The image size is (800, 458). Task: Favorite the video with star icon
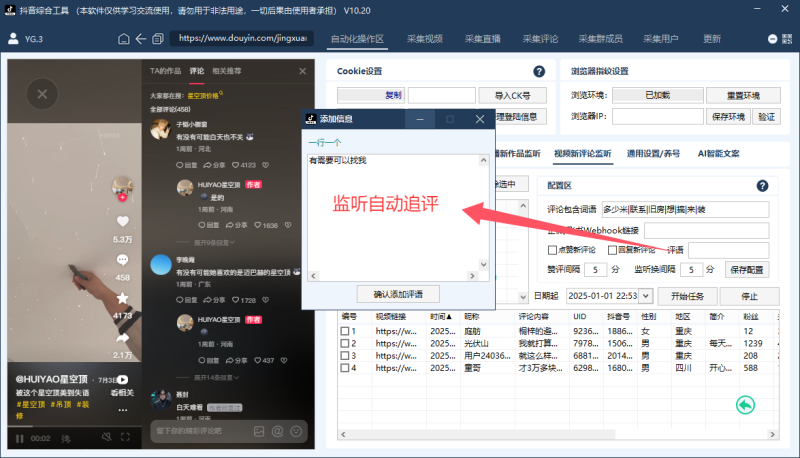pos(122,298)
